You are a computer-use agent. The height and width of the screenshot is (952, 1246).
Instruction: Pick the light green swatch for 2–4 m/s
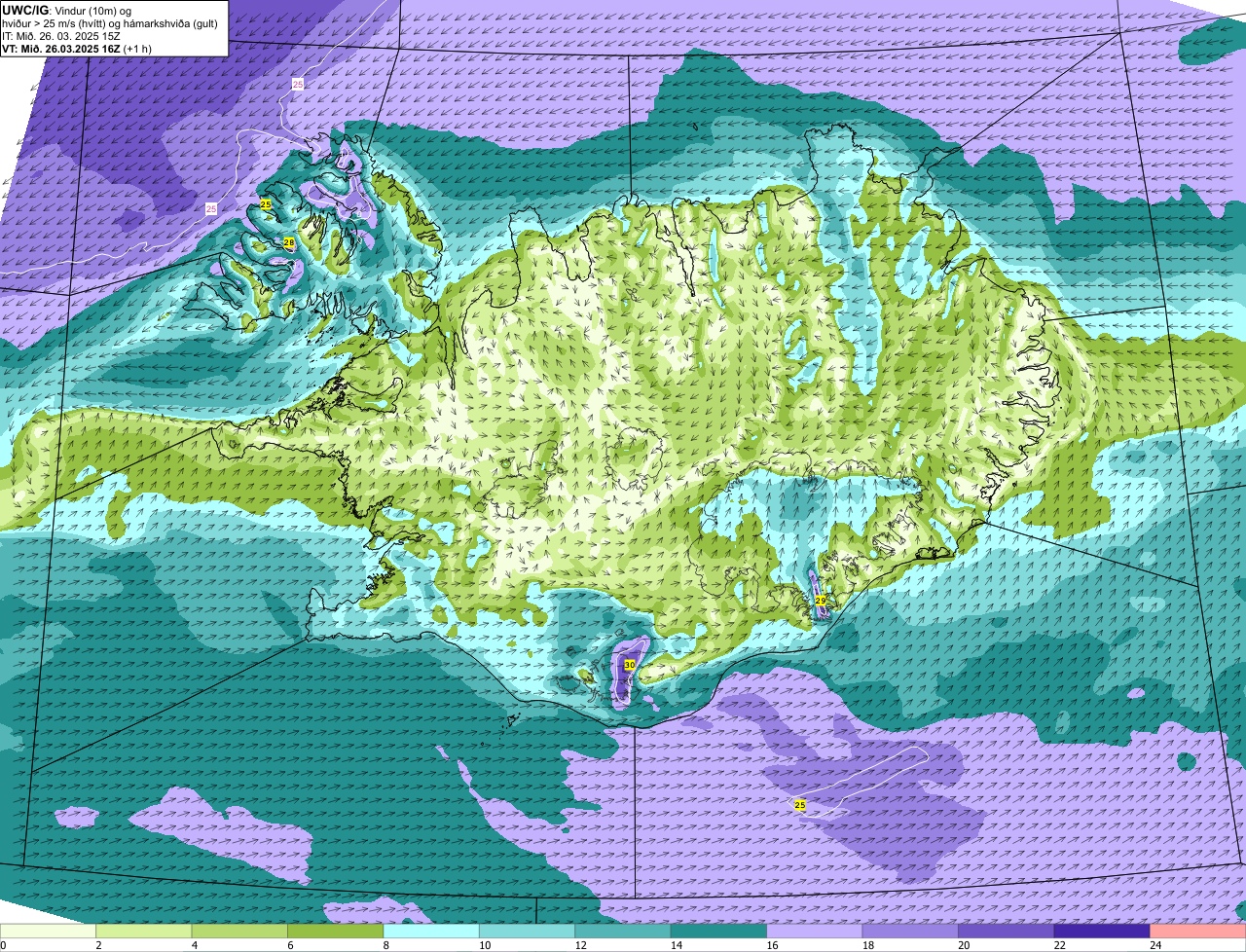144,931
